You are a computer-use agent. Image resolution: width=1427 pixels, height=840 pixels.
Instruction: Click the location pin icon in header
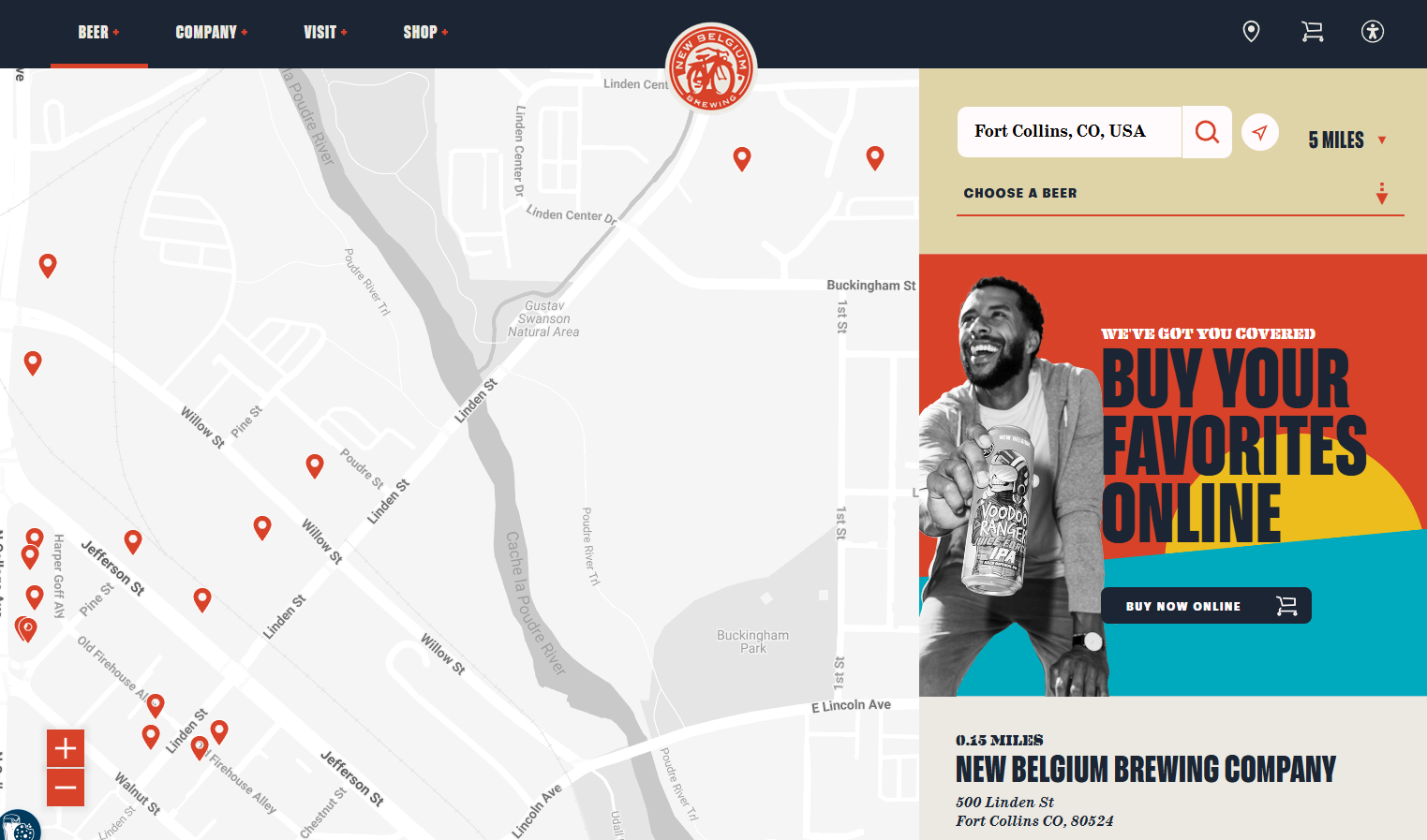pyautogui.click(x=1251, y=32)
